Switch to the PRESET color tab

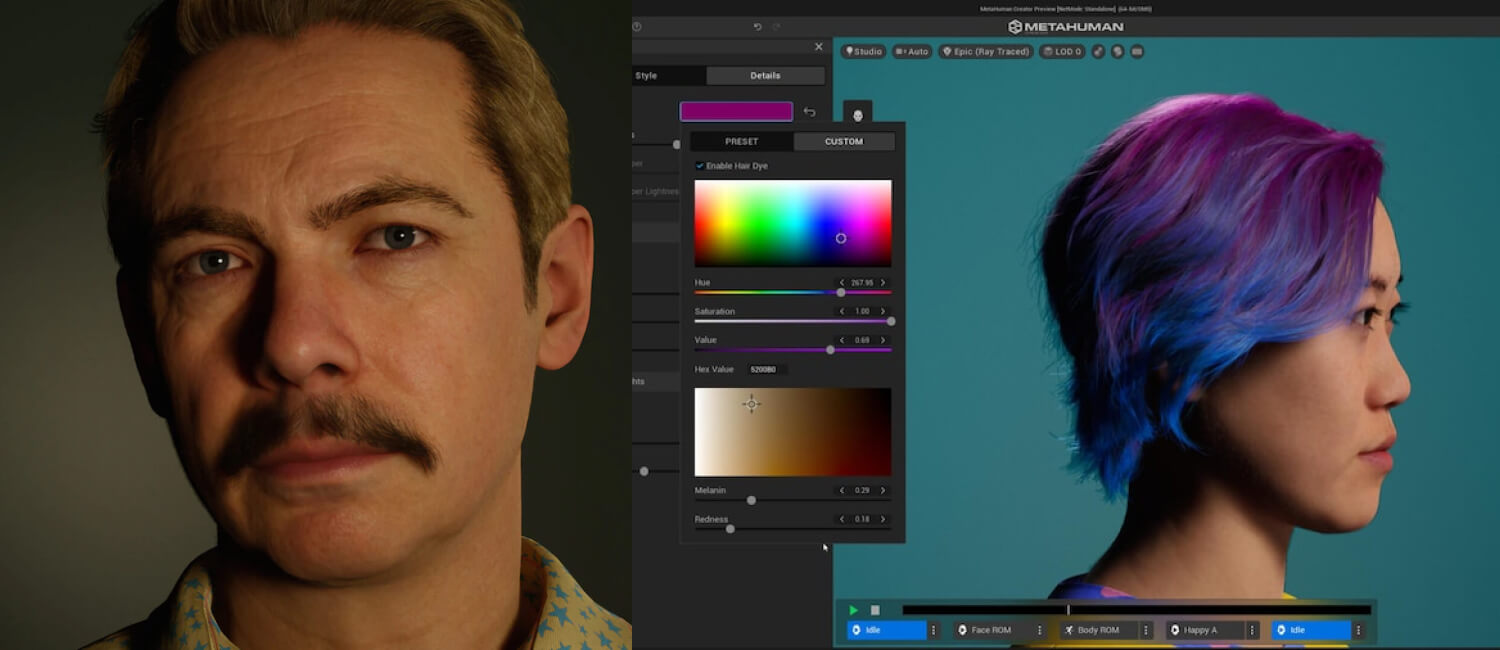coord(741,142)
